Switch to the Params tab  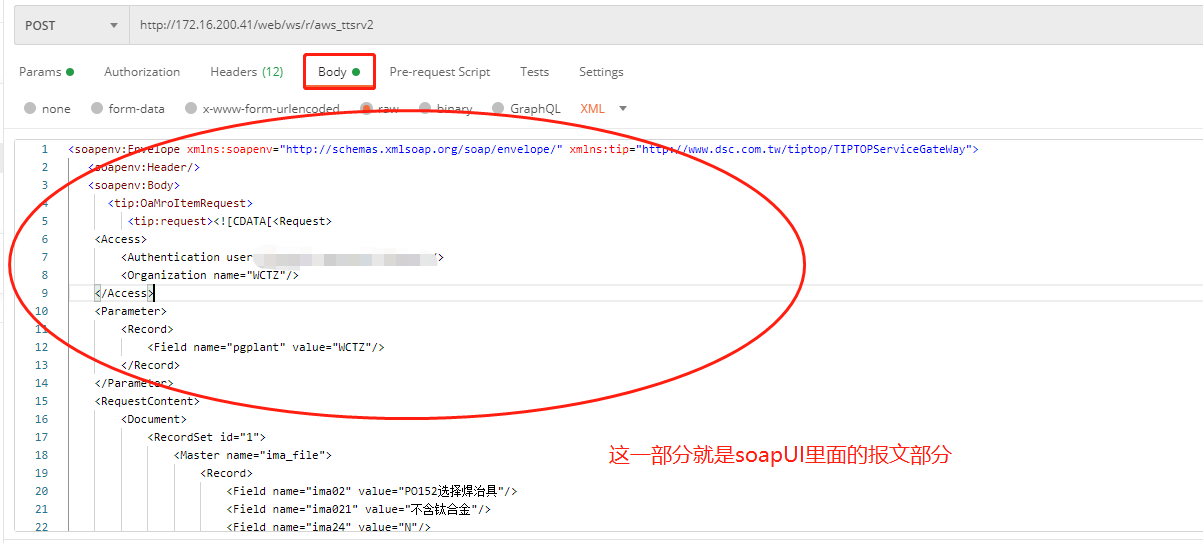coord(46,72)
